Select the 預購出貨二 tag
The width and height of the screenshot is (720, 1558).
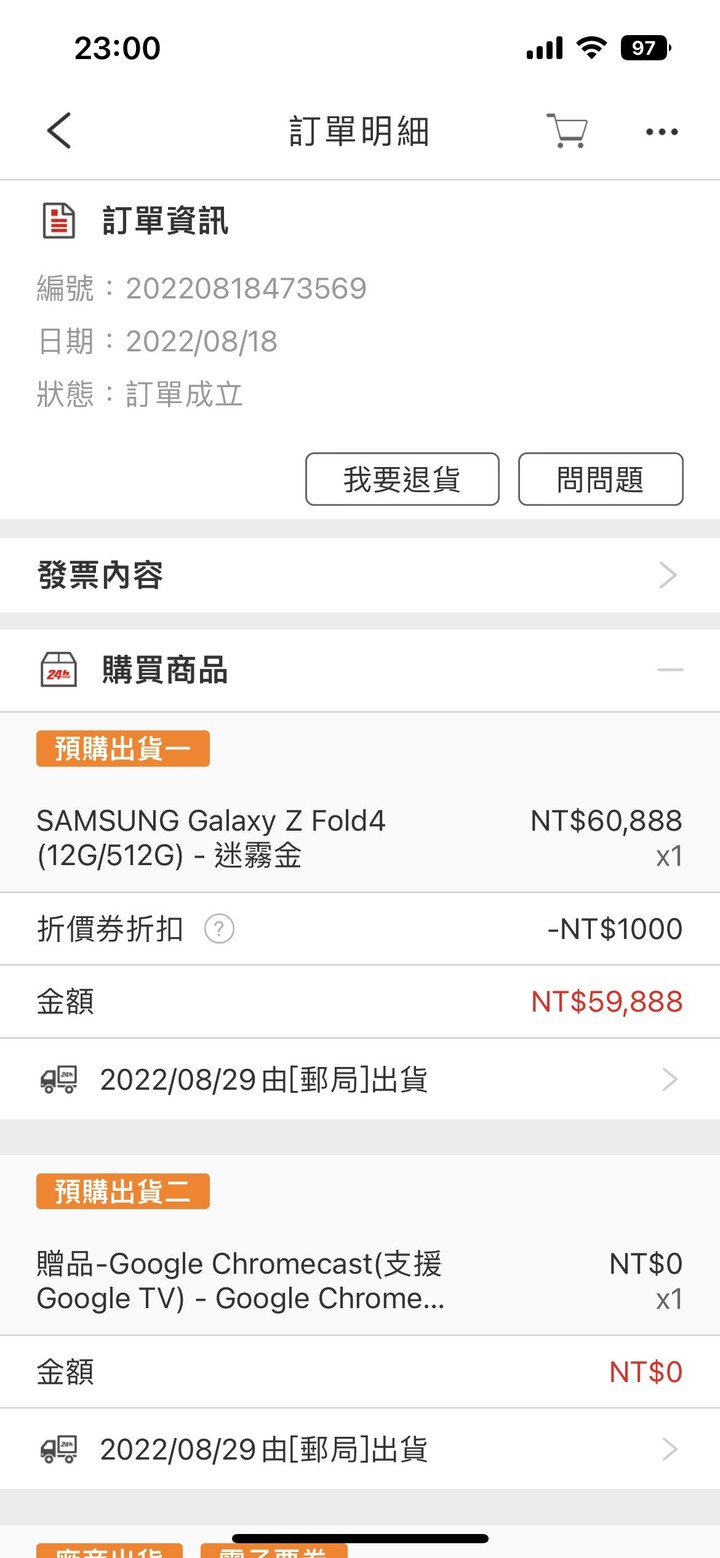pos(123,1191)
